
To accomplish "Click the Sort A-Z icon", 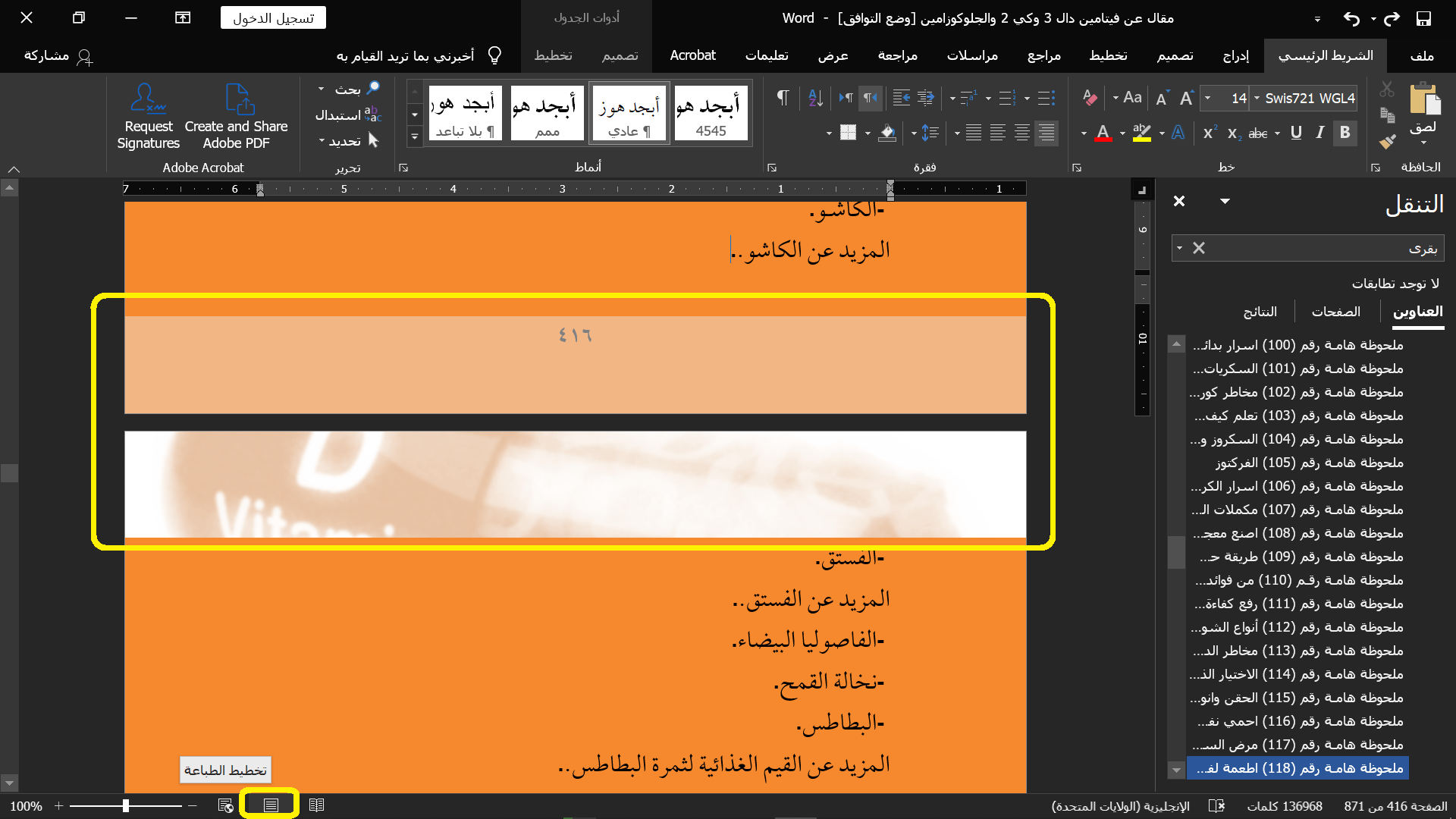I will 816,98.
